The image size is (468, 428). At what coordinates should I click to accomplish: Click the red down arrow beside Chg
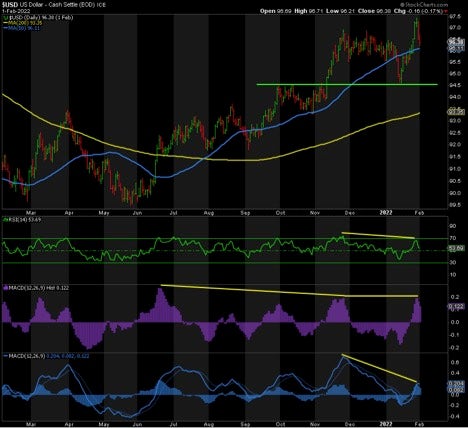446,11
